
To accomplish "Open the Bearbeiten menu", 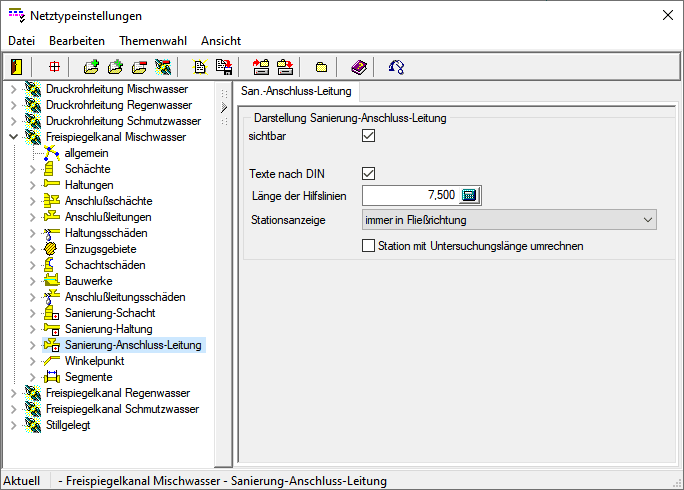I will tap(77, 41).
